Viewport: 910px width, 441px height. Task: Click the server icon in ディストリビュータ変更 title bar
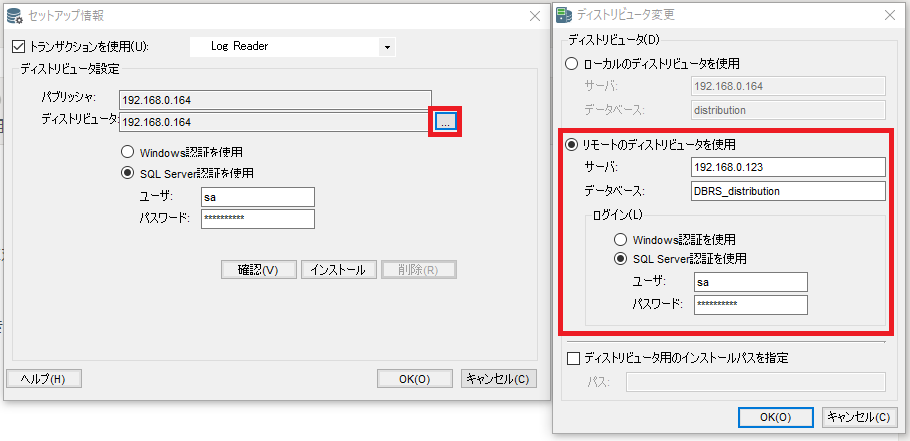(563, 15)
